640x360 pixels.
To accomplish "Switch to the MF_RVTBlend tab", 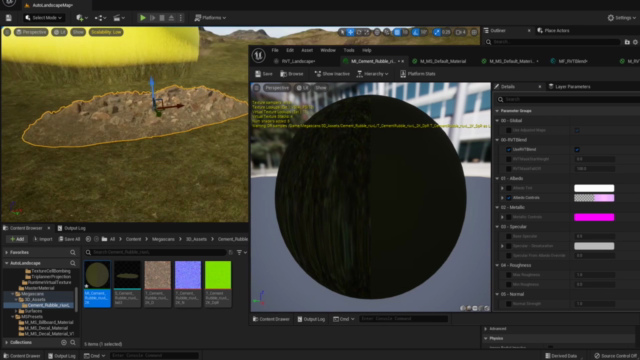I will (x=569, y=61).
